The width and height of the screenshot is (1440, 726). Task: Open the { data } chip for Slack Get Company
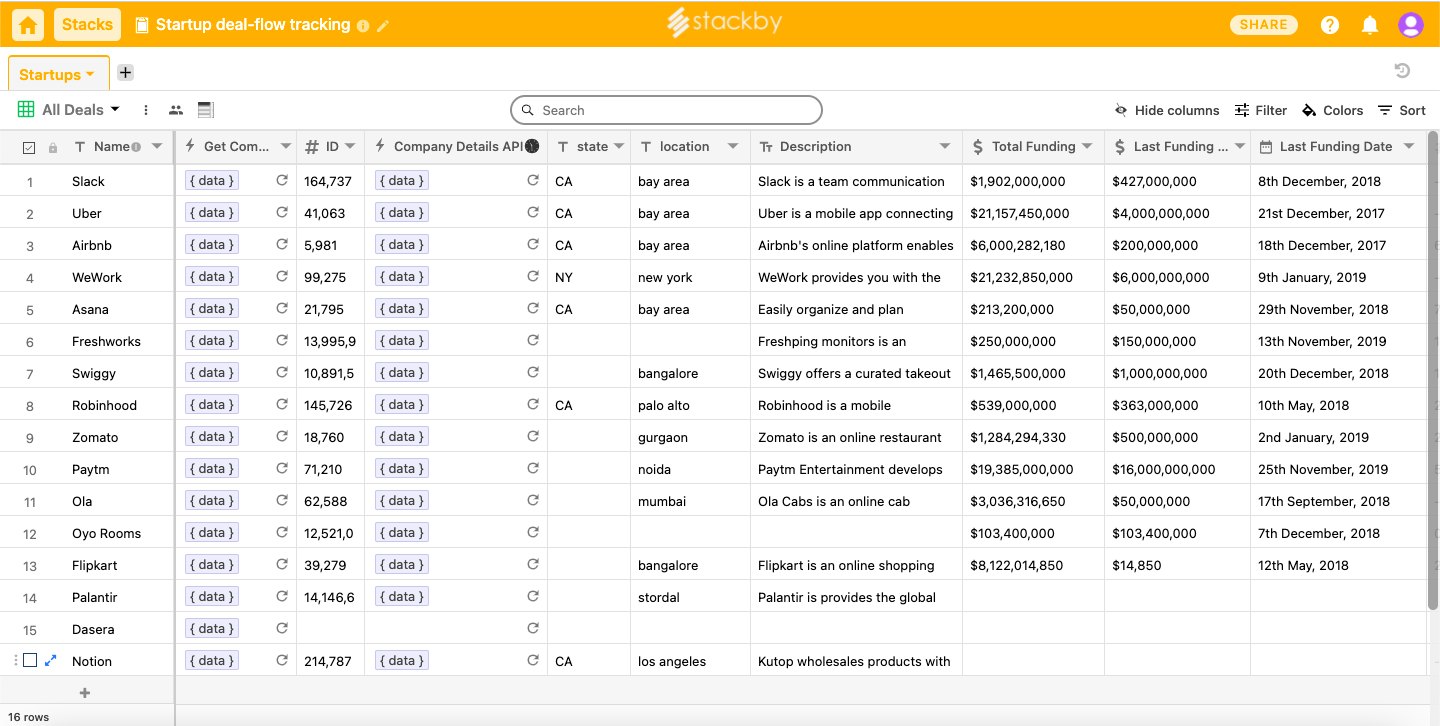[211, 181]
